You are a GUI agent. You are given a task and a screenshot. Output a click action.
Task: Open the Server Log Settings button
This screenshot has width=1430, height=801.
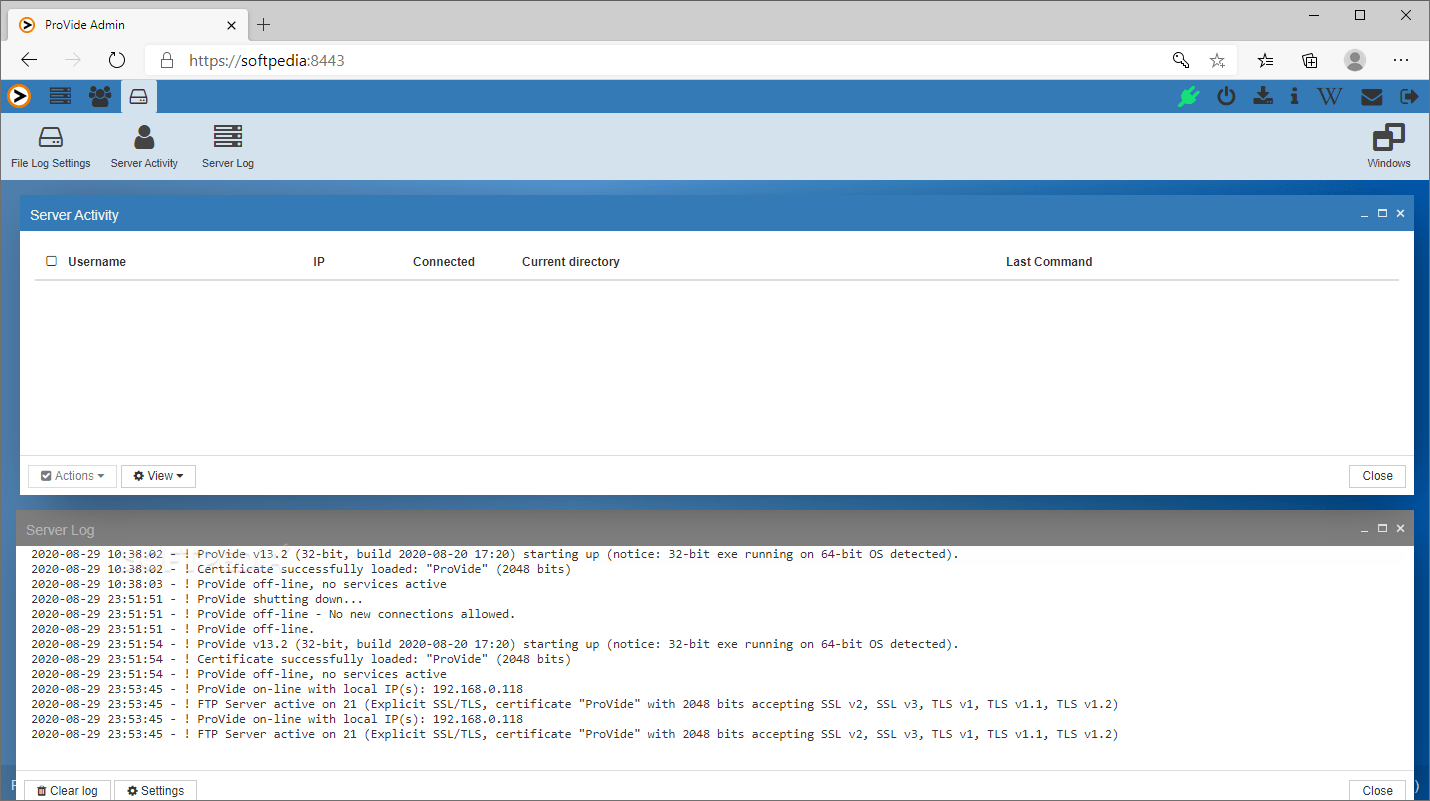156,790
